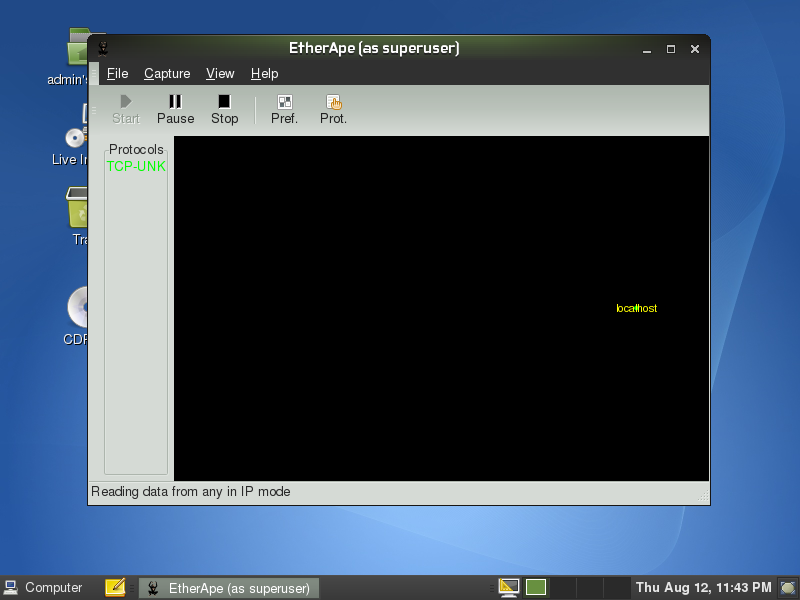Screen dimensions: 800x600
Task: Open the Capture menu
Action: tap(167, 73)
